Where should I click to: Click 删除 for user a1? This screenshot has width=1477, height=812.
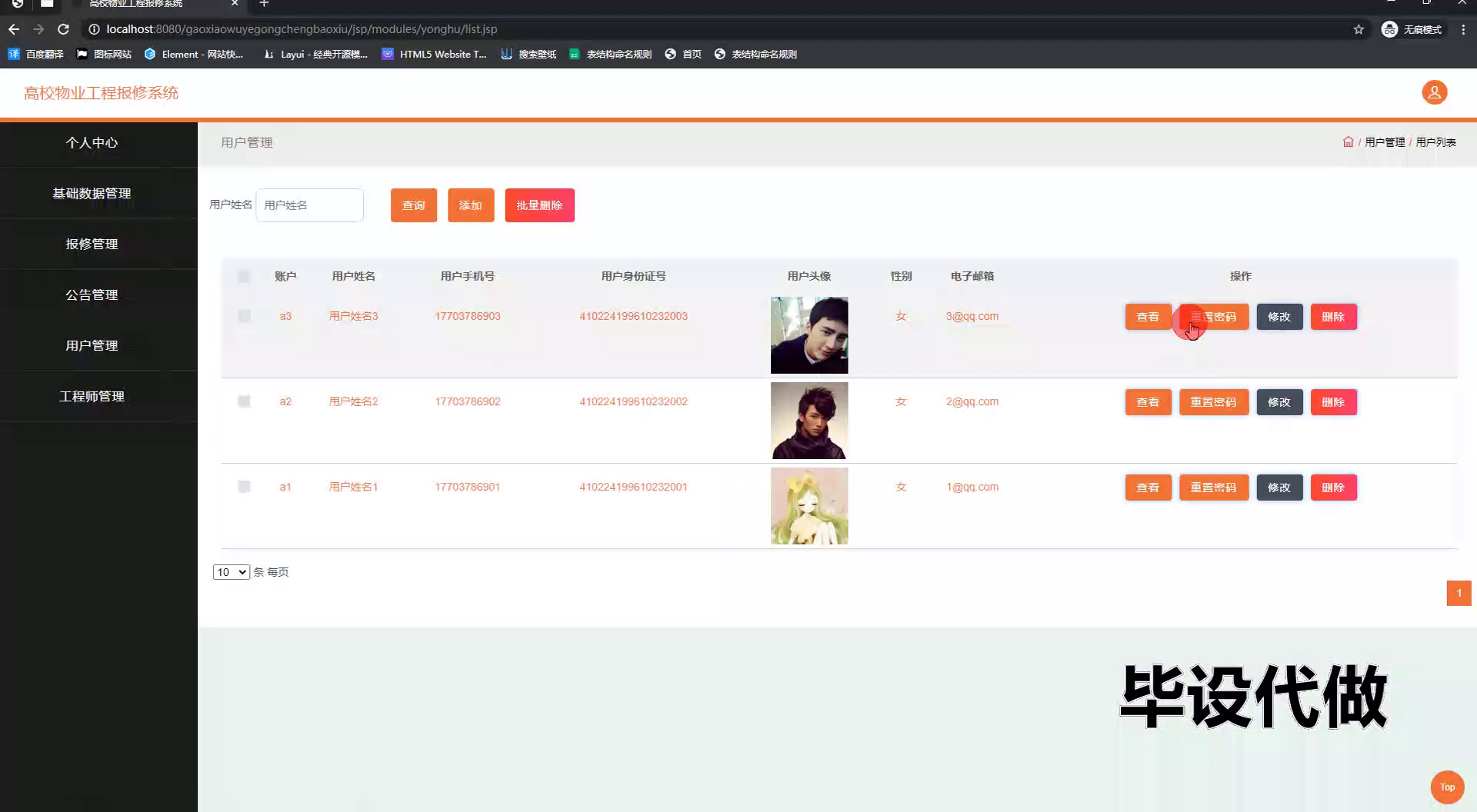tap(1333, 488)
